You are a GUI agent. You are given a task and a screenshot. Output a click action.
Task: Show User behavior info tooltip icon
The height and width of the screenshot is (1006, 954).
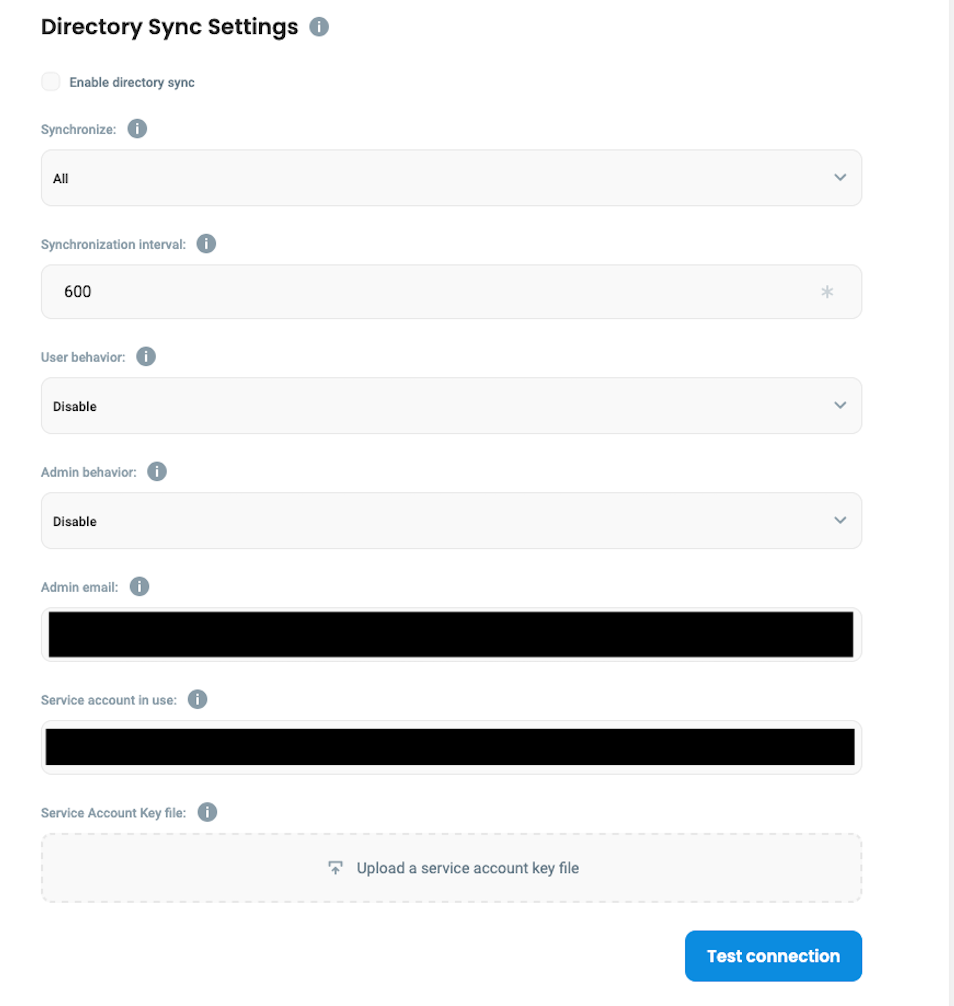tap(146, 357)
